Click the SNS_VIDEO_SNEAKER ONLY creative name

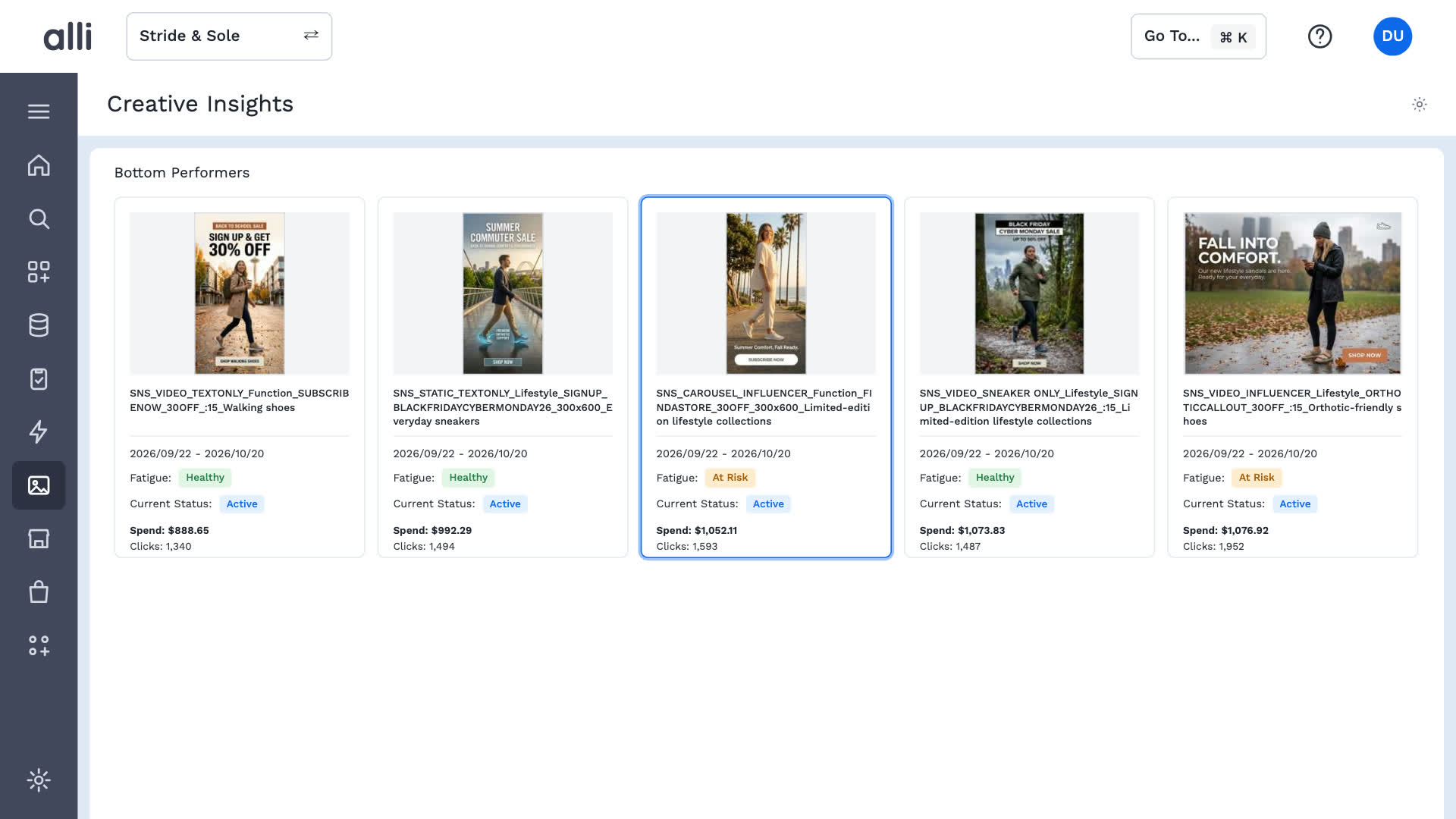pyautogui.click(x=1029, y=407)
